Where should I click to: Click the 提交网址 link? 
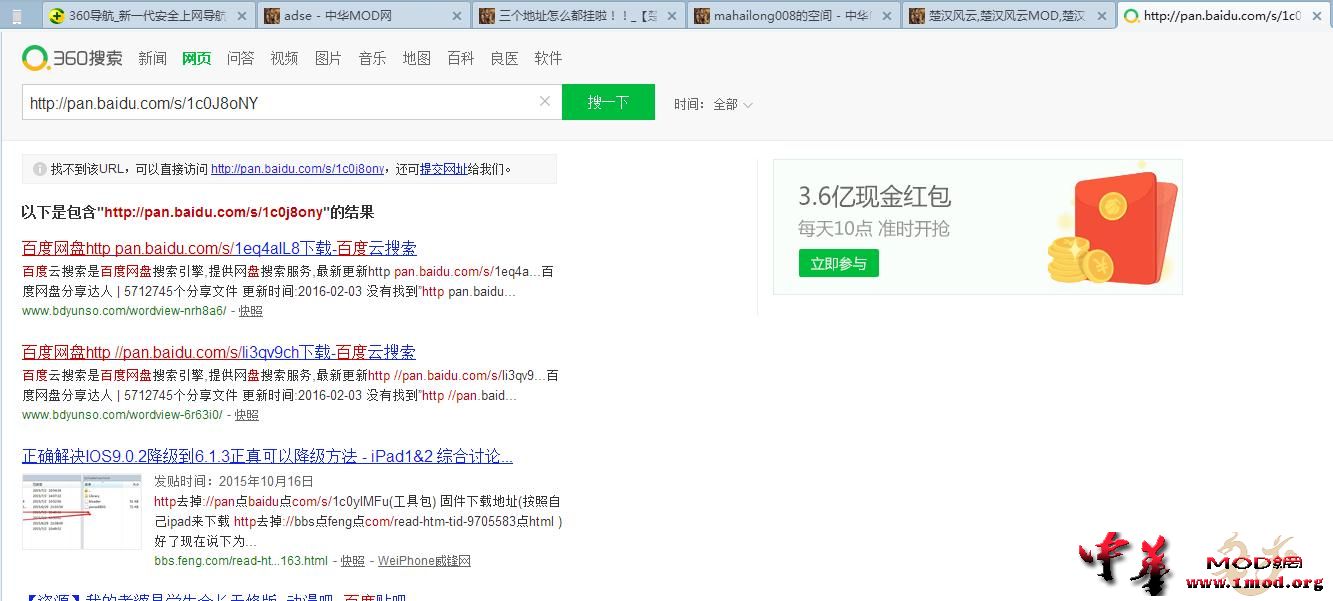443,169
